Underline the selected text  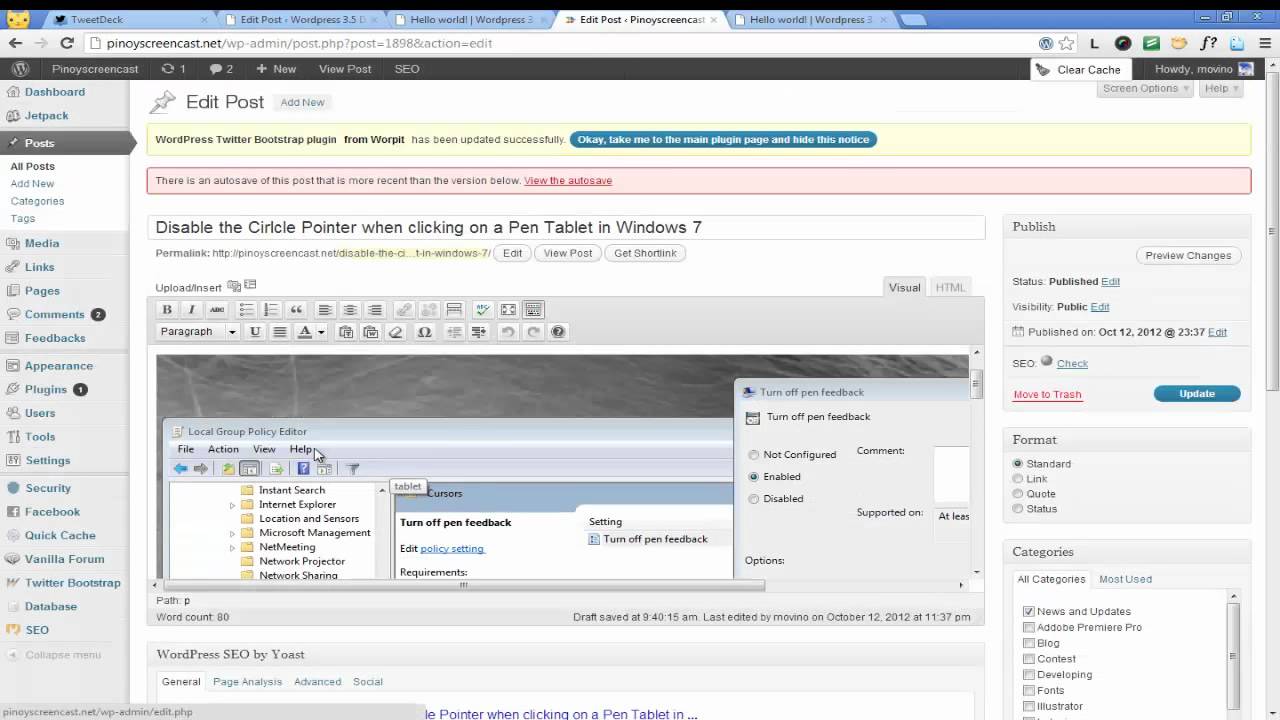coord(255,332)
